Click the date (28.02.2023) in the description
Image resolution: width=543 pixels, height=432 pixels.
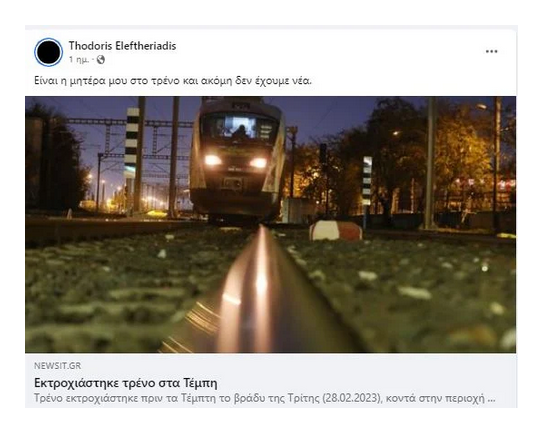[x=352, y=398]
